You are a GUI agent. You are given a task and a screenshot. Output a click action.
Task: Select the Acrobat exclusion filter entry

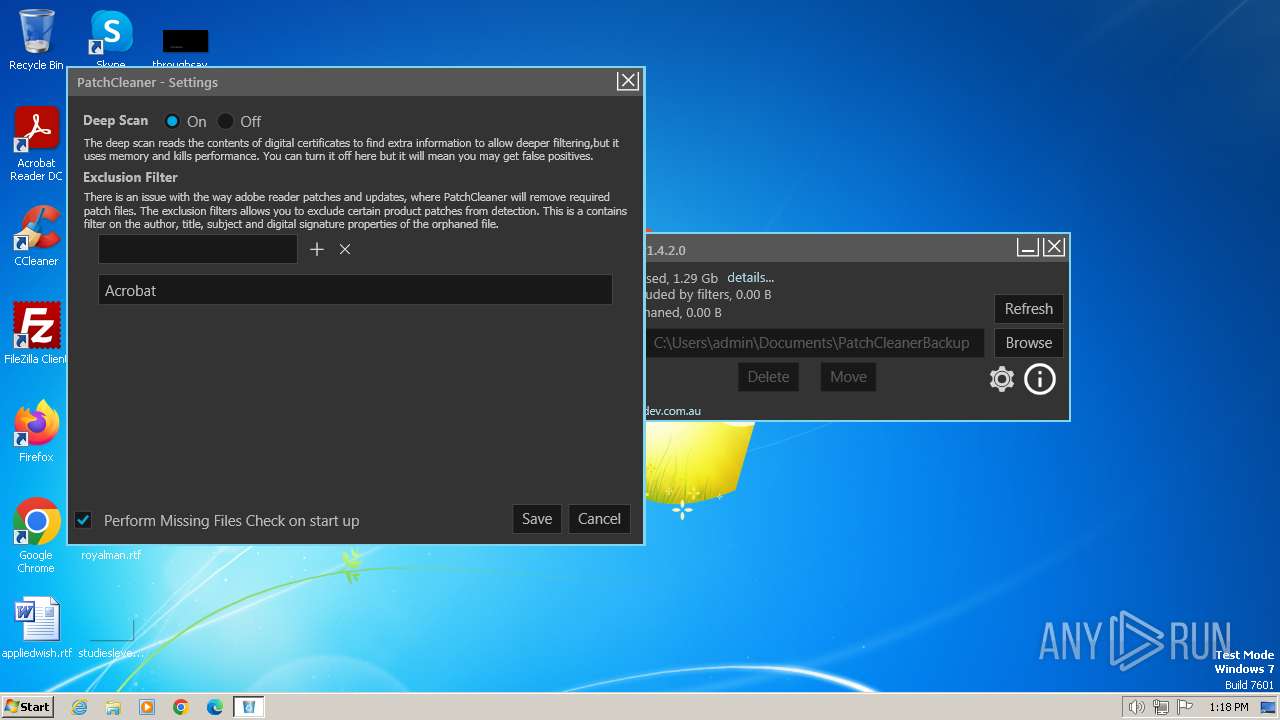[355, 290]
